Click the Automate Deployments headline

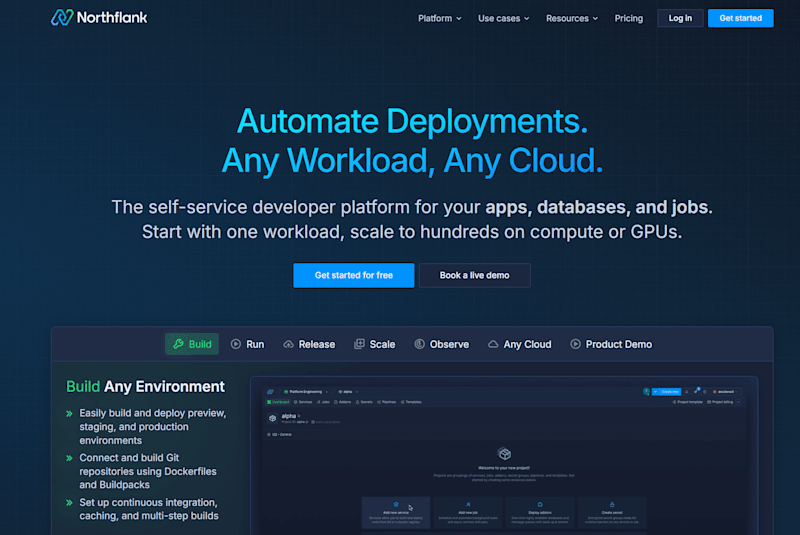pos(412,121)
